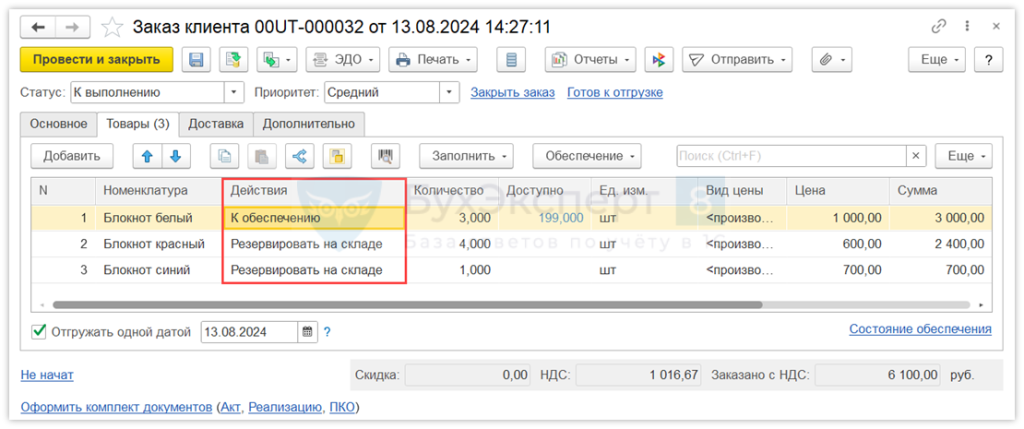Viewport: 1024px width, 429px height.
Task: Switch to the Доставка tab
Action: pyautogui.click(x=215, y=125)
